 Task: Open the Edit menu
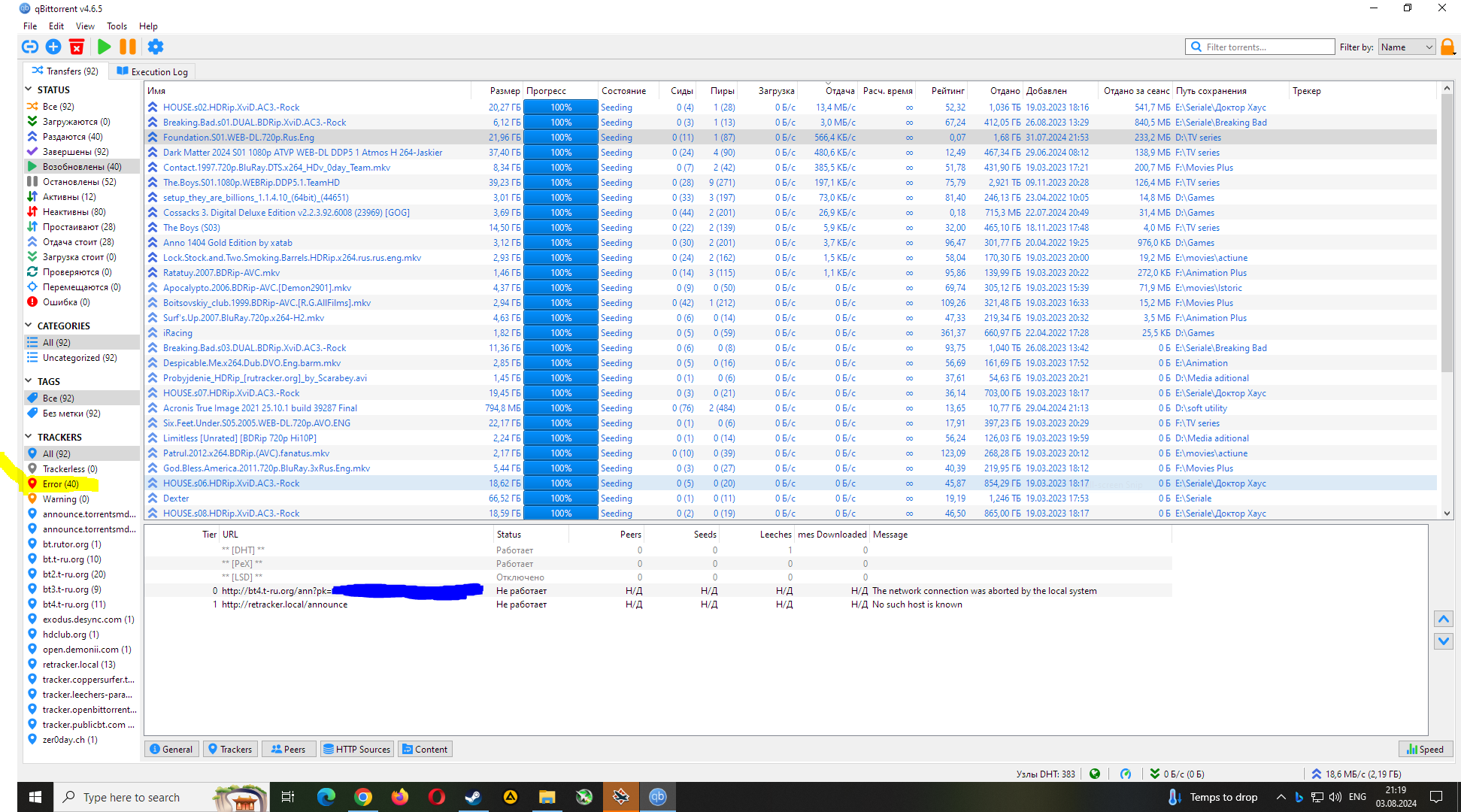pos(56,26)
